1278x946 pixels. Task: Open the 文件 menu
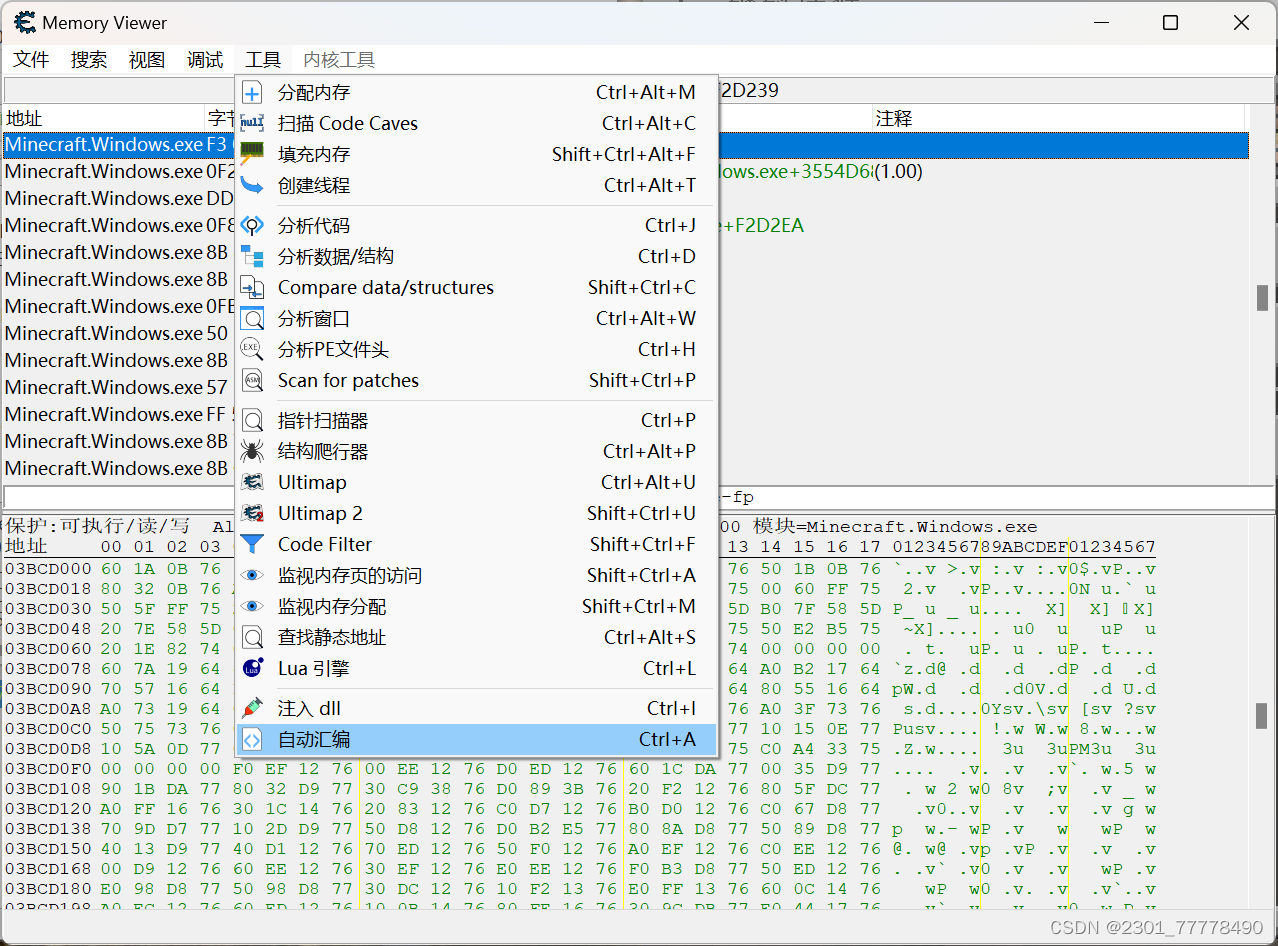pos(31,60)
